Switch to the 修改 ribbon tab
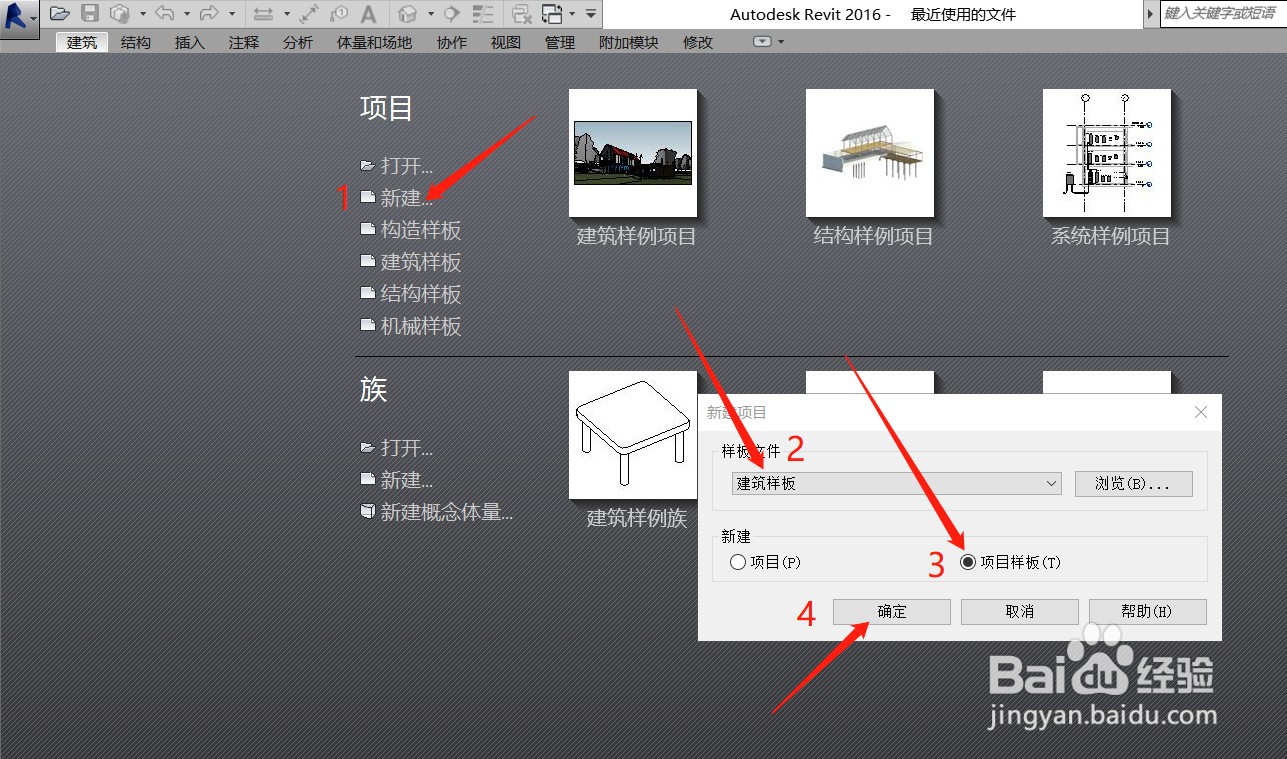The image size is (1287, 759). click(x=697, y=42)
